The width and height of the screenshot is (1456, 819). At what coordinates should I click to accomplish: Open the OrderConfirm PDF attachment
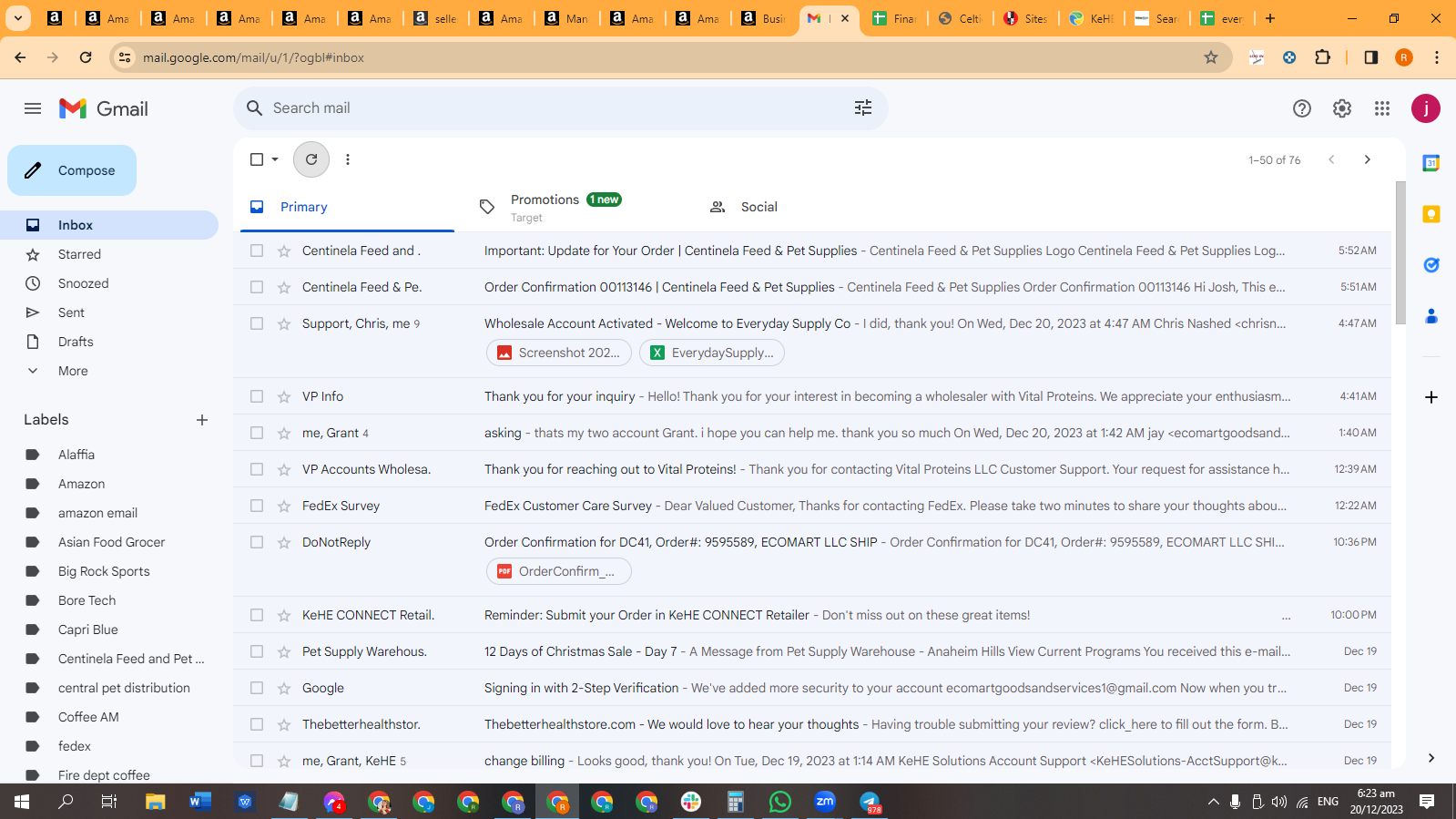coord(559,571)
